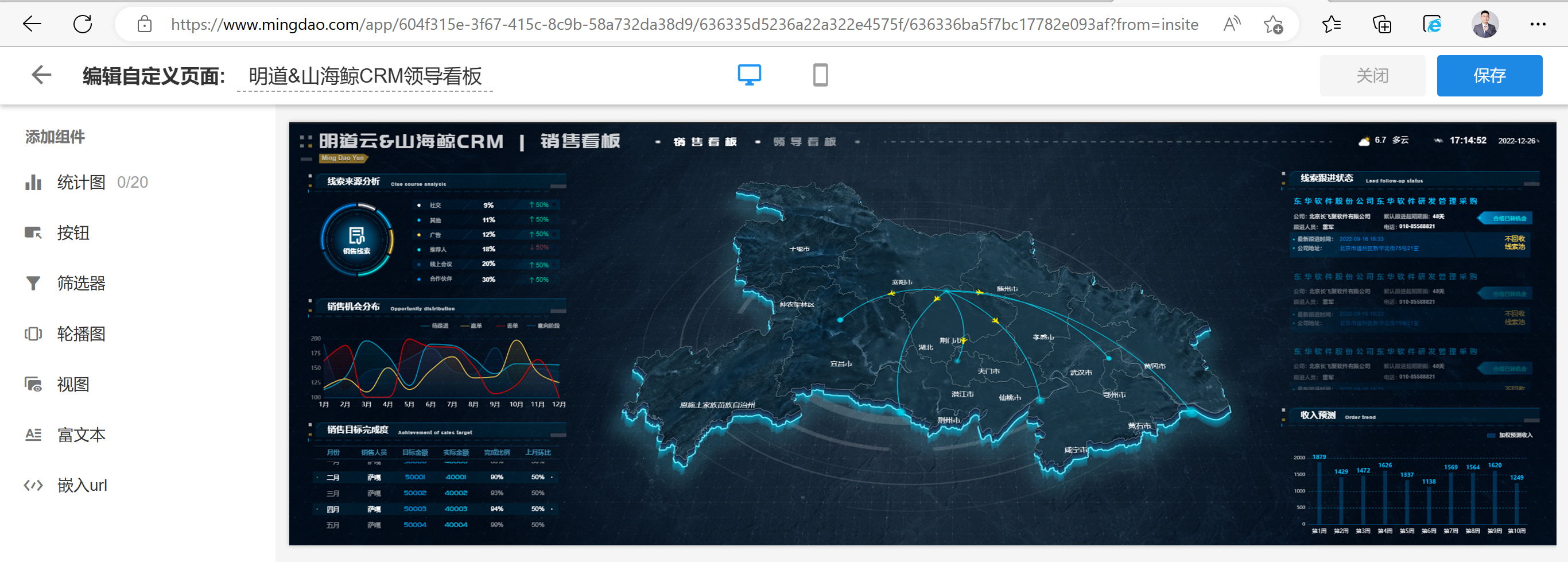View site information via the lock icon

tap(144, 24)
